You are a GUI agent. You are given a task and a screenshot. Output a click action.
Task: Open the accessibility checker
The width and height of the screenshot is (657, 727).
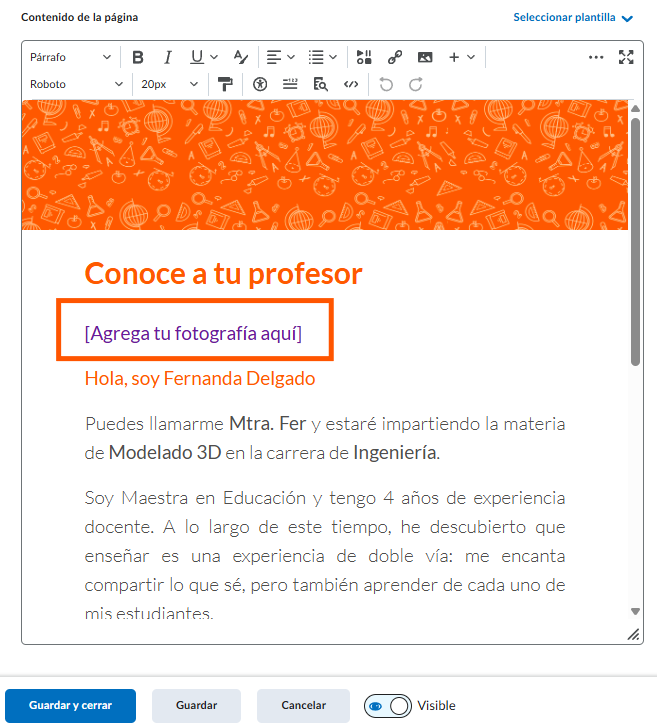(x=261, y=84)
